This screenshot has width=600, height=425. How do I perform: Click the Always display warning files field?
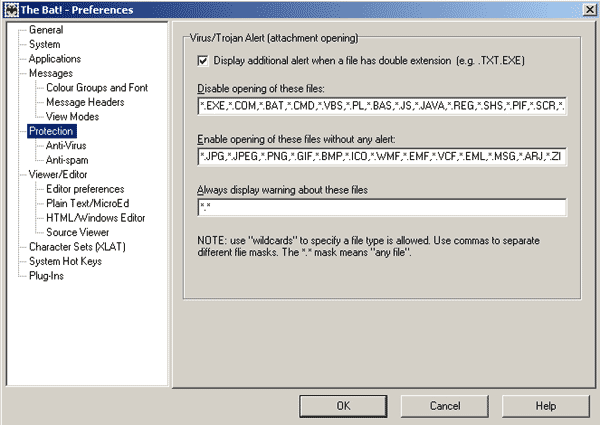point(382,207)
